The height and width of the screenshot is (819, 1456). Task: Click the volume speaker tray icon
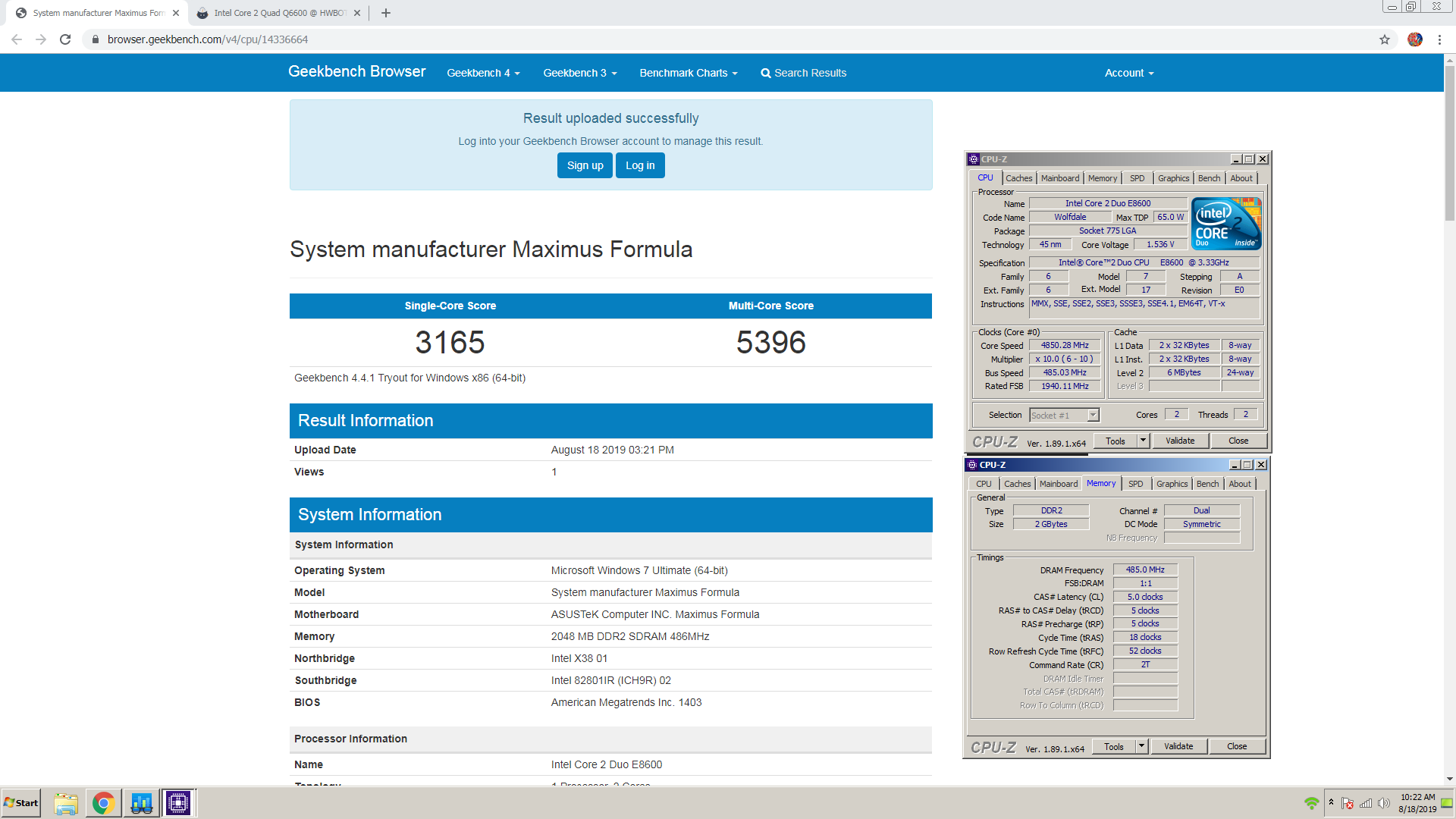(x=1383, y=803)
